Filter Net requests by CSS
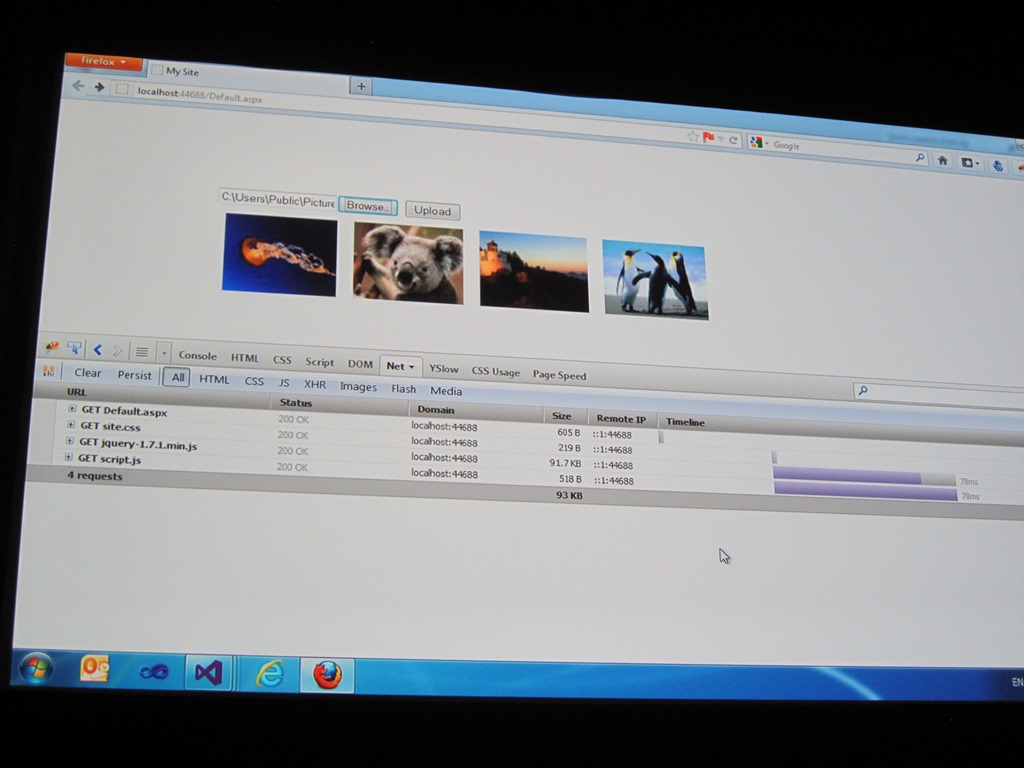 point(254,381)
